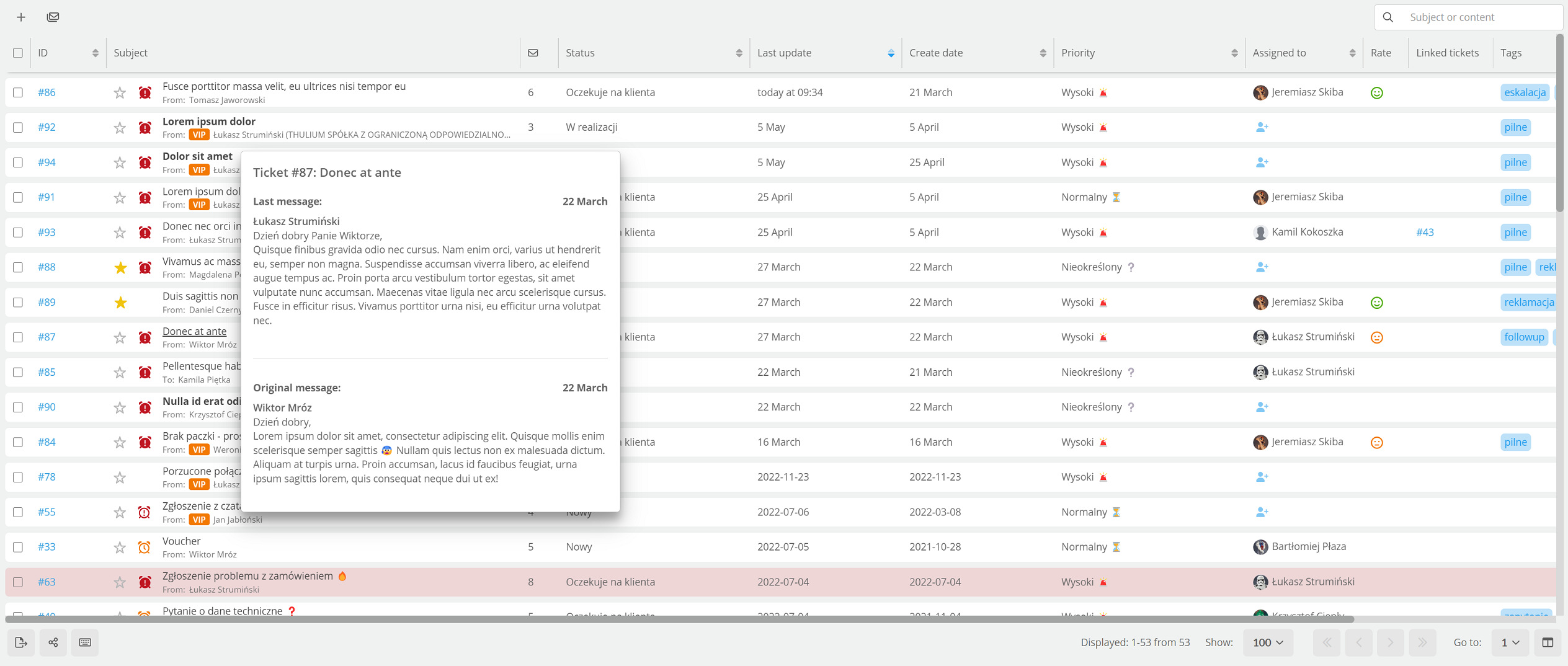This screenshot has width=1568, height=666.
Task: Star ticket #63
Action: click(120, 582)
